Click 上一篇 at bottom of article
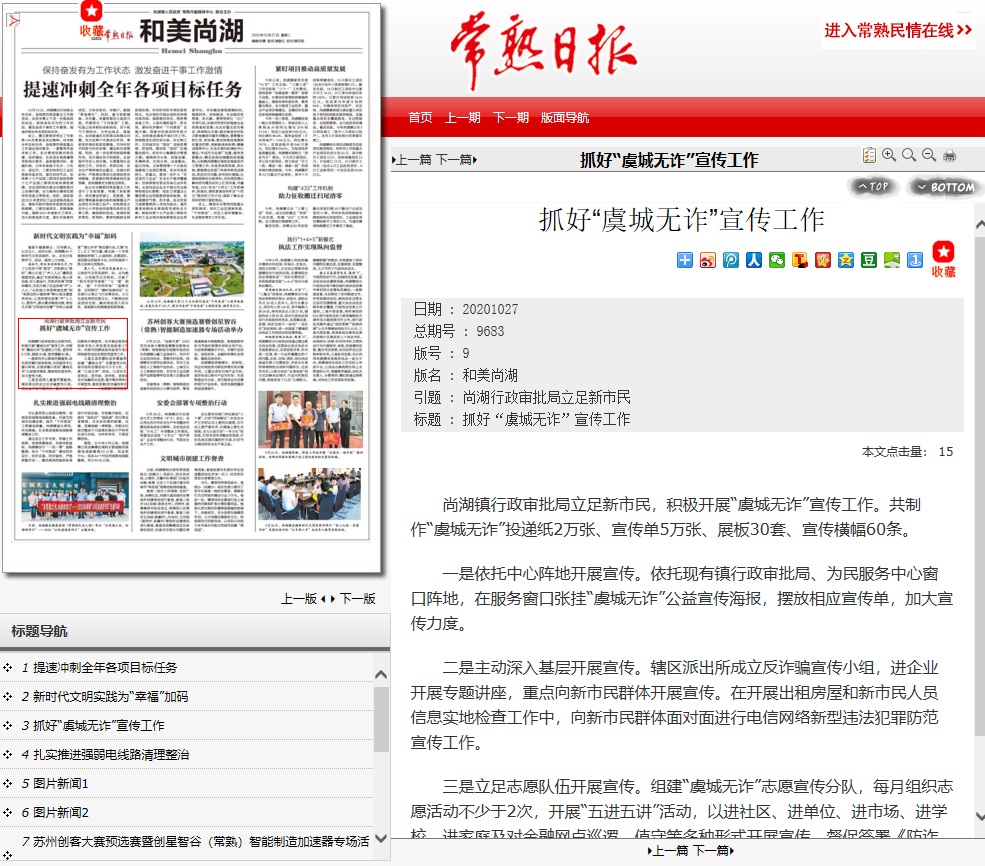This screenshot has height=866, width=985. 668,851
